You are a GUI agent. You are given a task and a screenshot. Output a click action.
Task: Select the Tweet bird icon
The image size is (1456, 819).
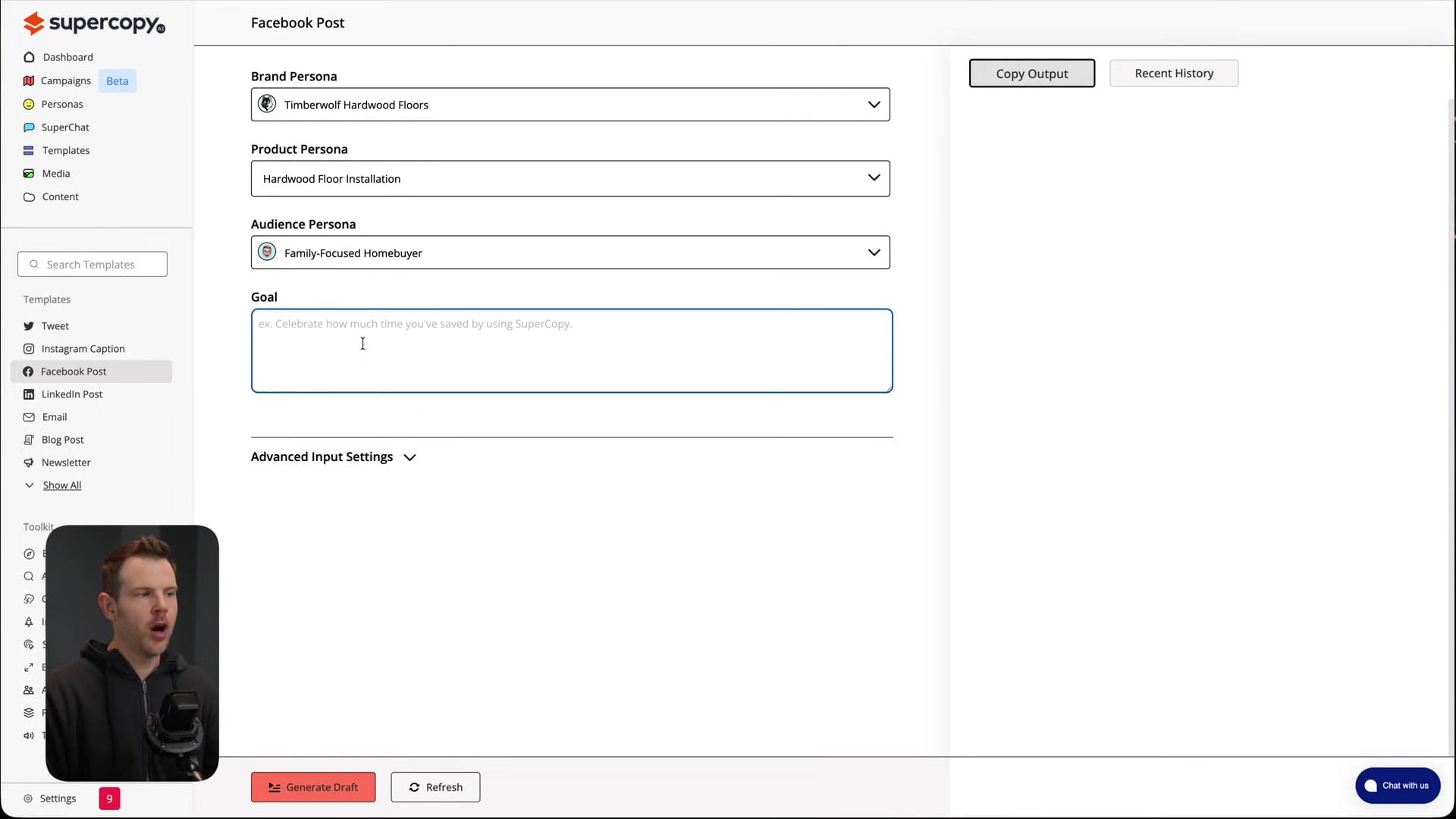[29, 326]
